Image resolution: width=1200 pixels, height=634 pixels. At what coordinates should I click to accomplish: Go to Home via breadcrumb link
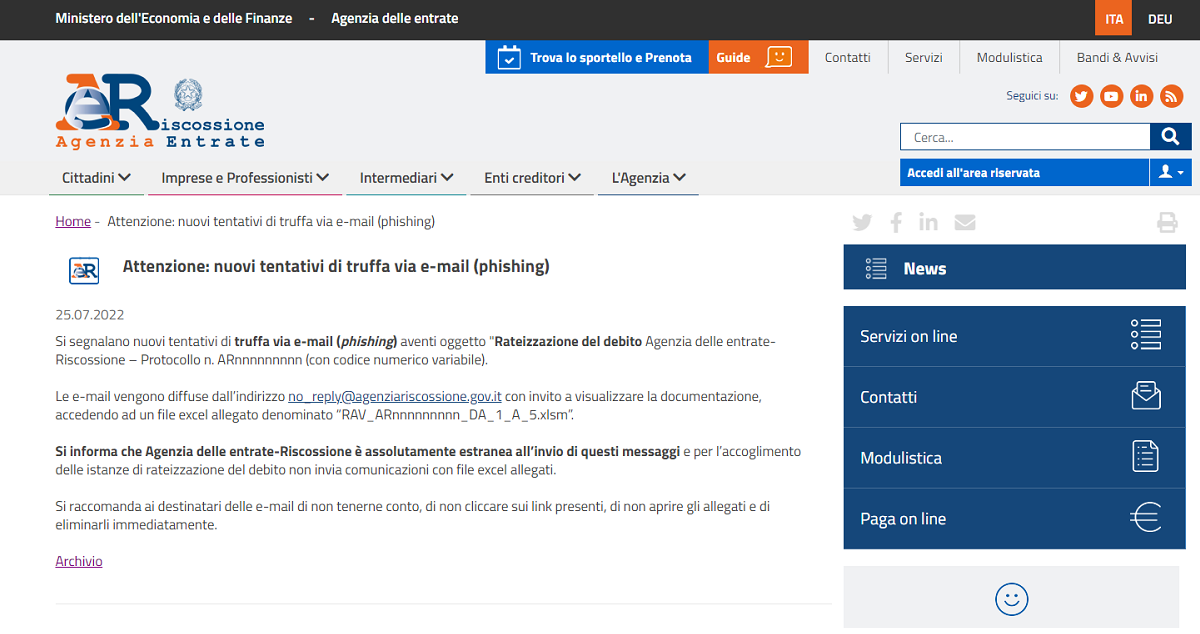73,221
